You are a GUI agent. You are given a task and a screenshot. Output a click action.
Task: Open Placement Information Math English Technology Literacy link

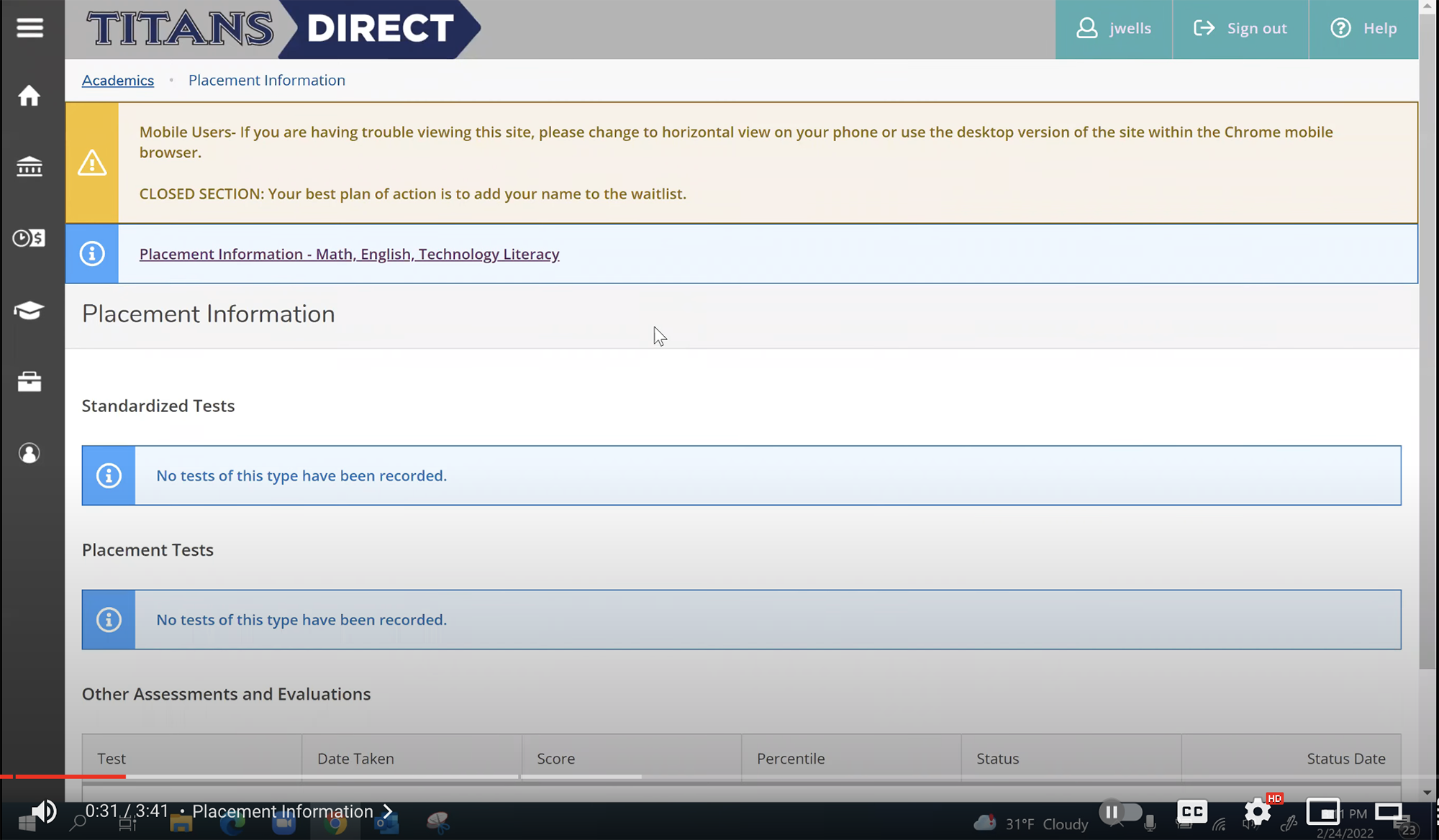tap(349, 254)
